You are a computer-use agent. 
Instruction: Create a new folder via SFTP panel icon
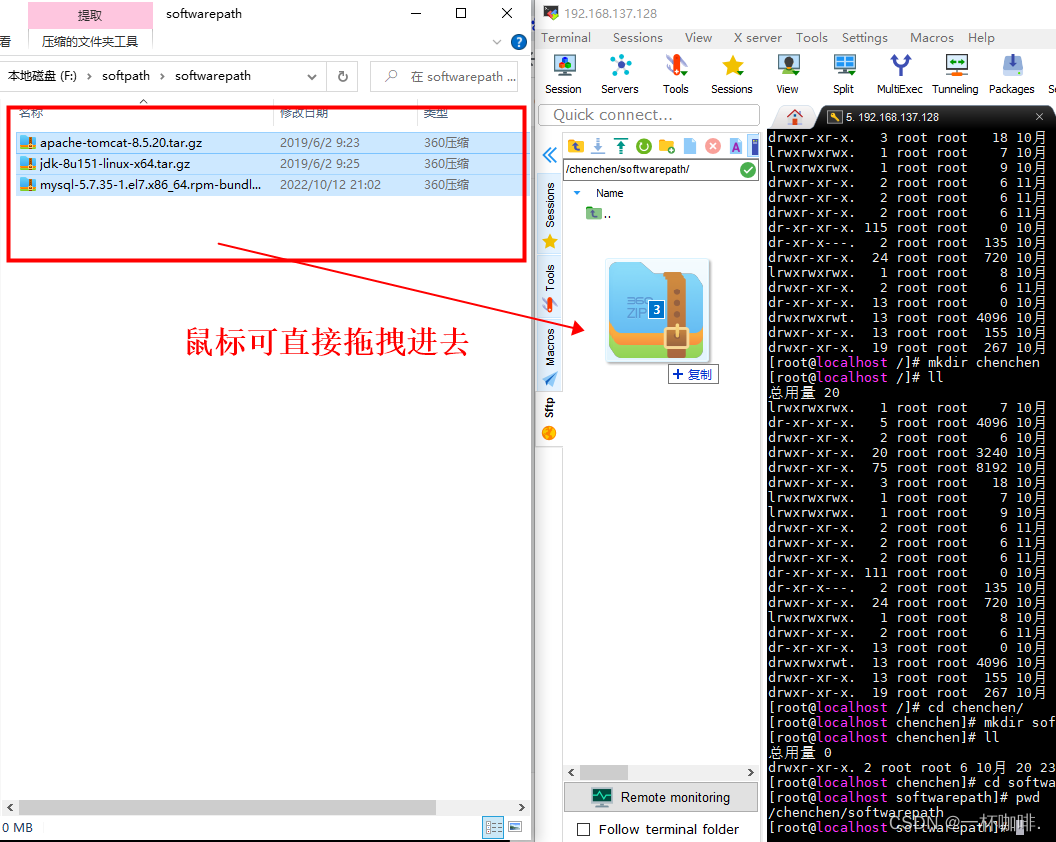(x=665, y=145)
